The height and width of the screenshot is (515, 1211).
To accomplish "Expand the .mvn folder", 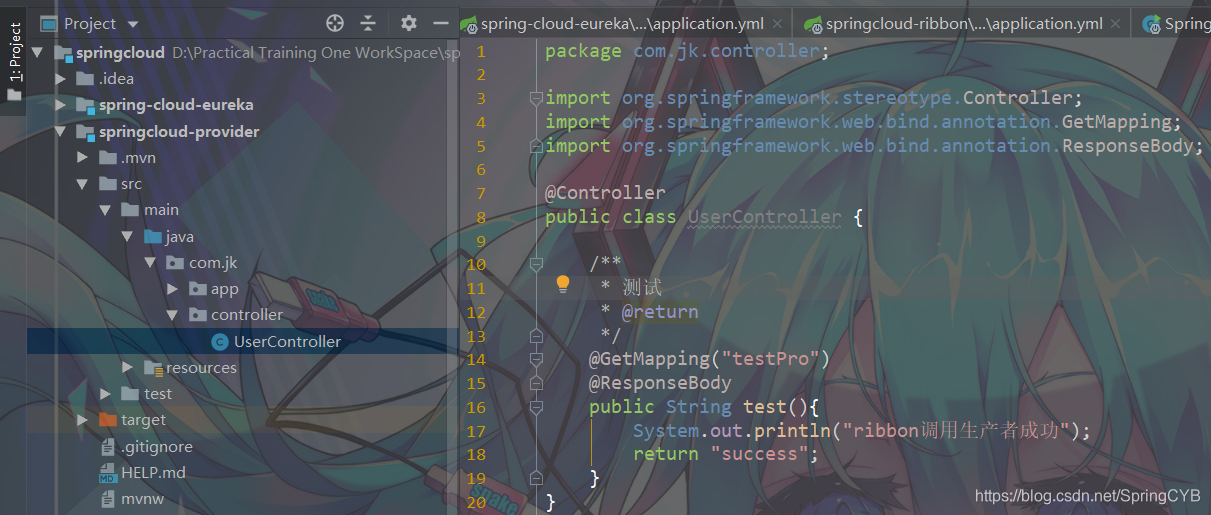I will 83,158.
